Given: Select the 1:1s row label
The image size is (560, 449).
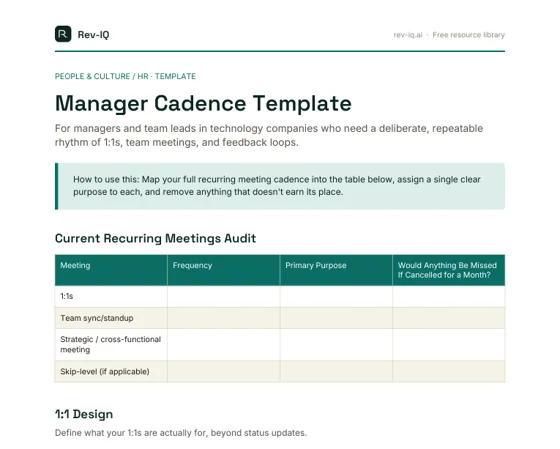Looking at the screenshot, I should coord(66,296).
